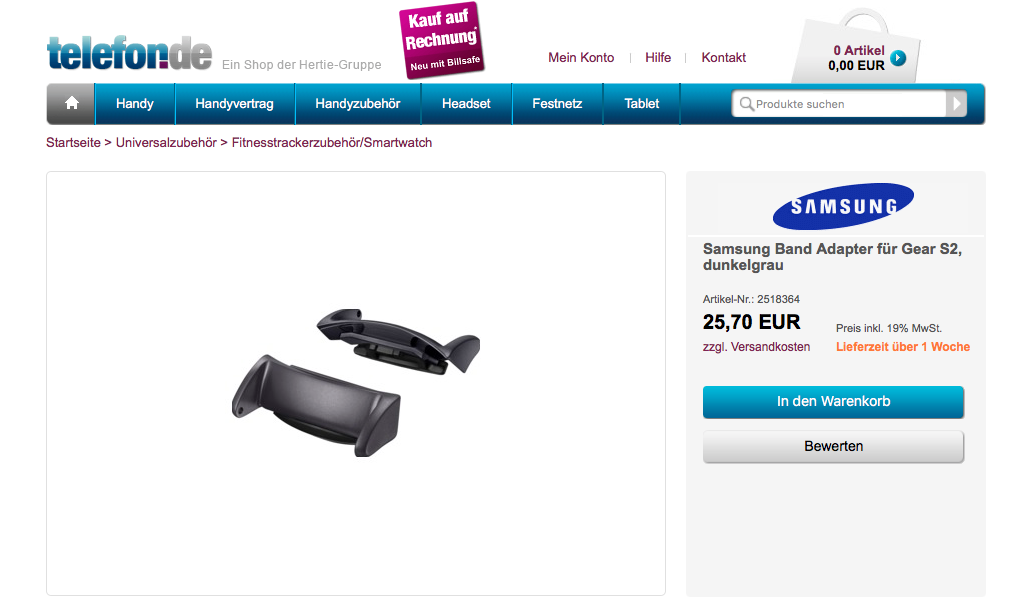This screenshot has height=603, width=1032.
Task: Select the Festnetz category
Action: [x=557, y=103]
